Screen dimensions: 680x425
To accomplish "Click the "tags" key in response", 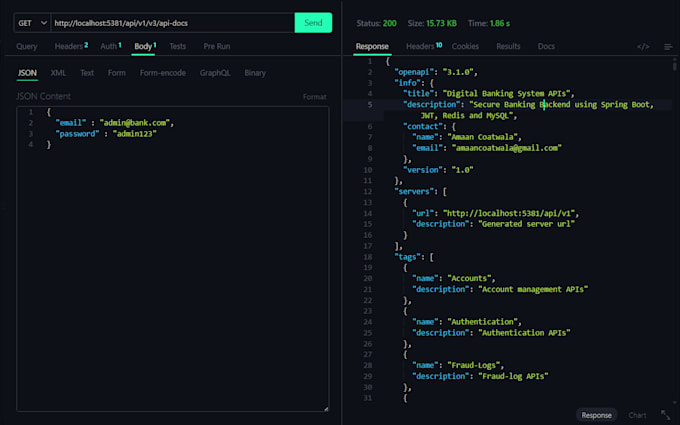I will tap(408, 257).
